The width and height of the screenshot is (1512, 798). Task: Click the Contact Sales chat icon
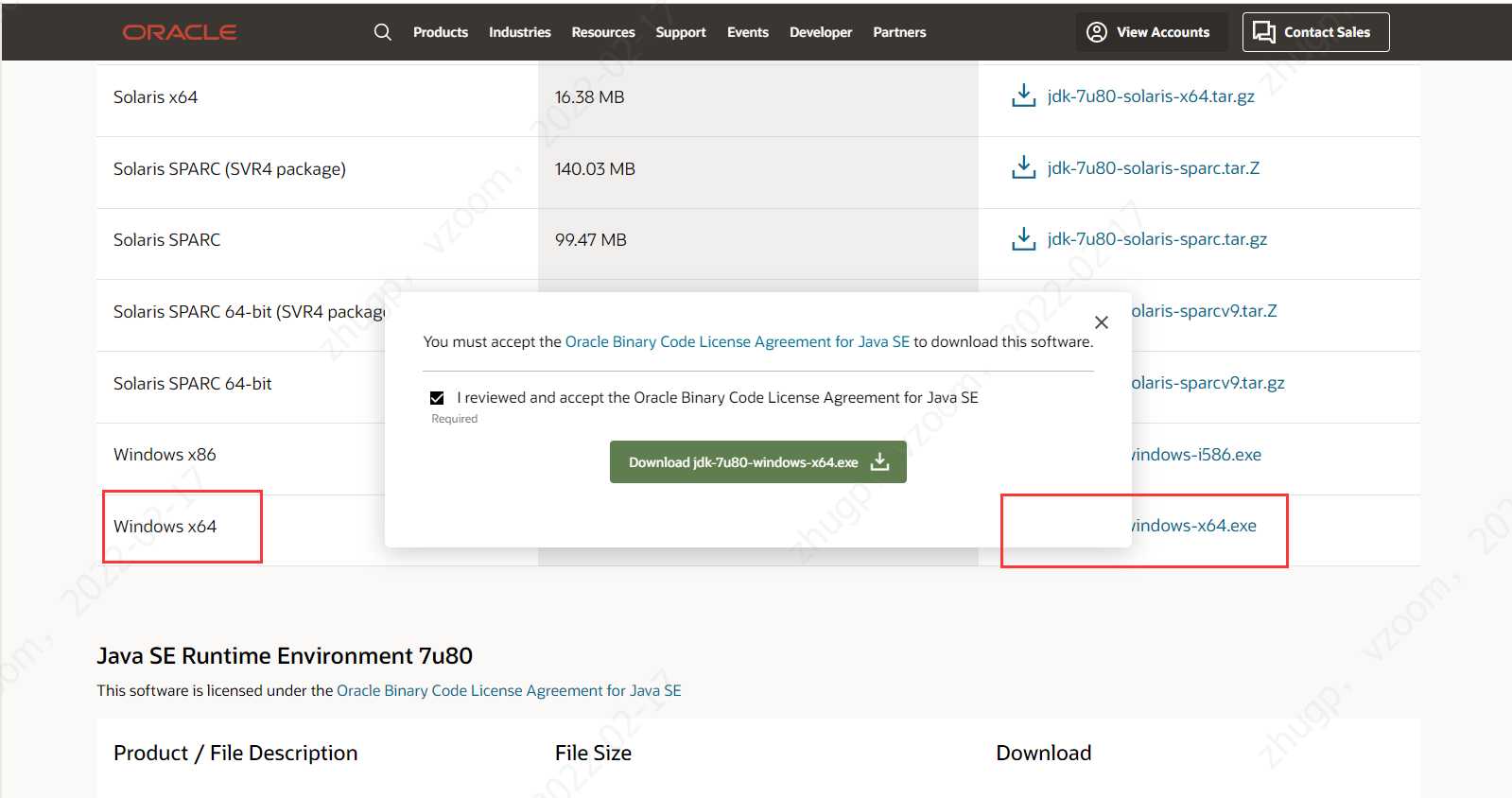[x=1264, y=32]
